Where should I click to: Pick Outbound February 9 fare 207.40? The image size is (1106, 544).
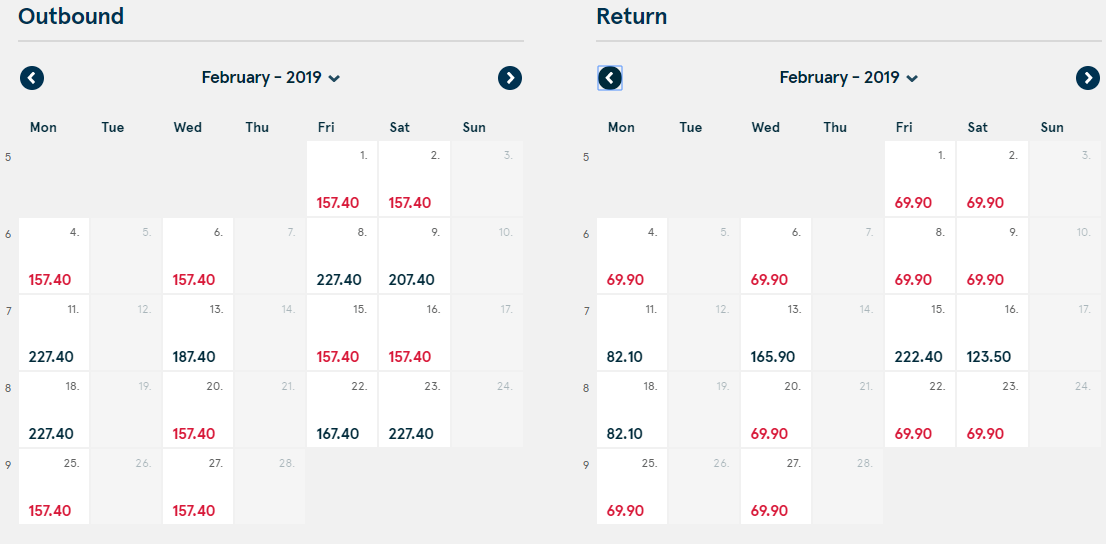point(414,256)
